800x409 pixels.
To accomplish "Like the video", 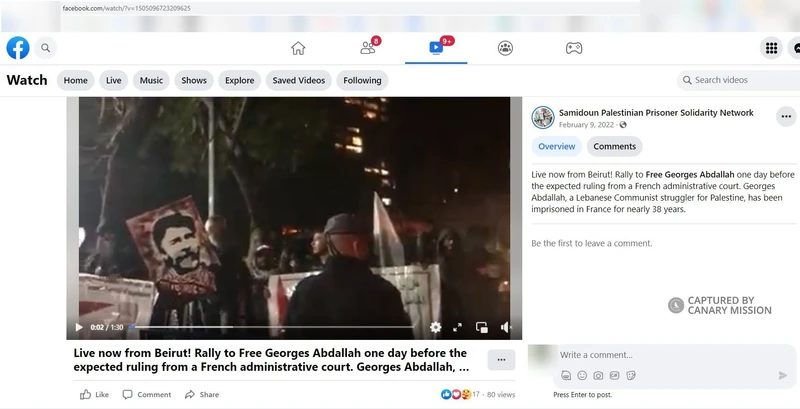I will 95,394.
